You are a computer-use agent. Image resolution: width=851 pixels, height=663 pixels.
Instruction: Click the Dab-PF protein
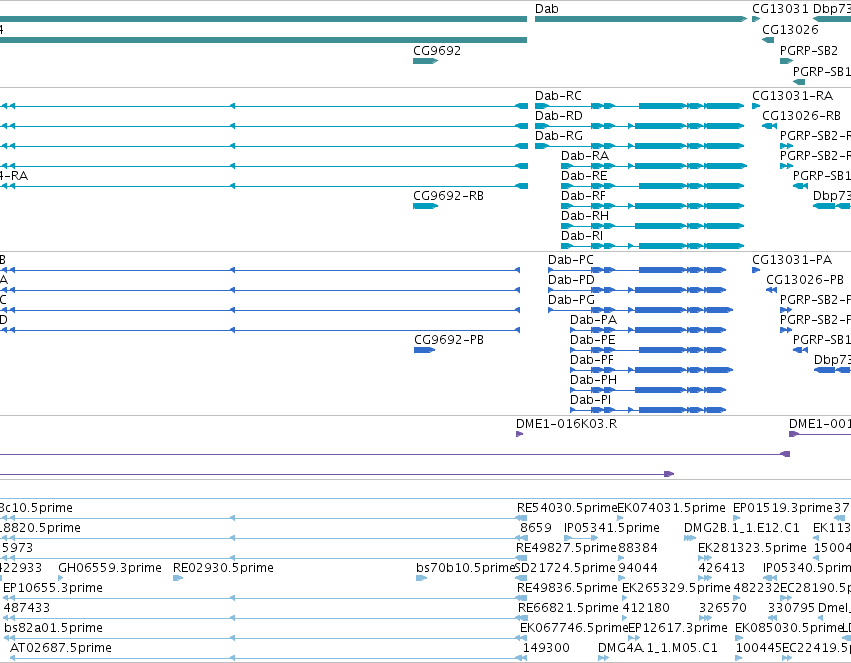[651, 370]
